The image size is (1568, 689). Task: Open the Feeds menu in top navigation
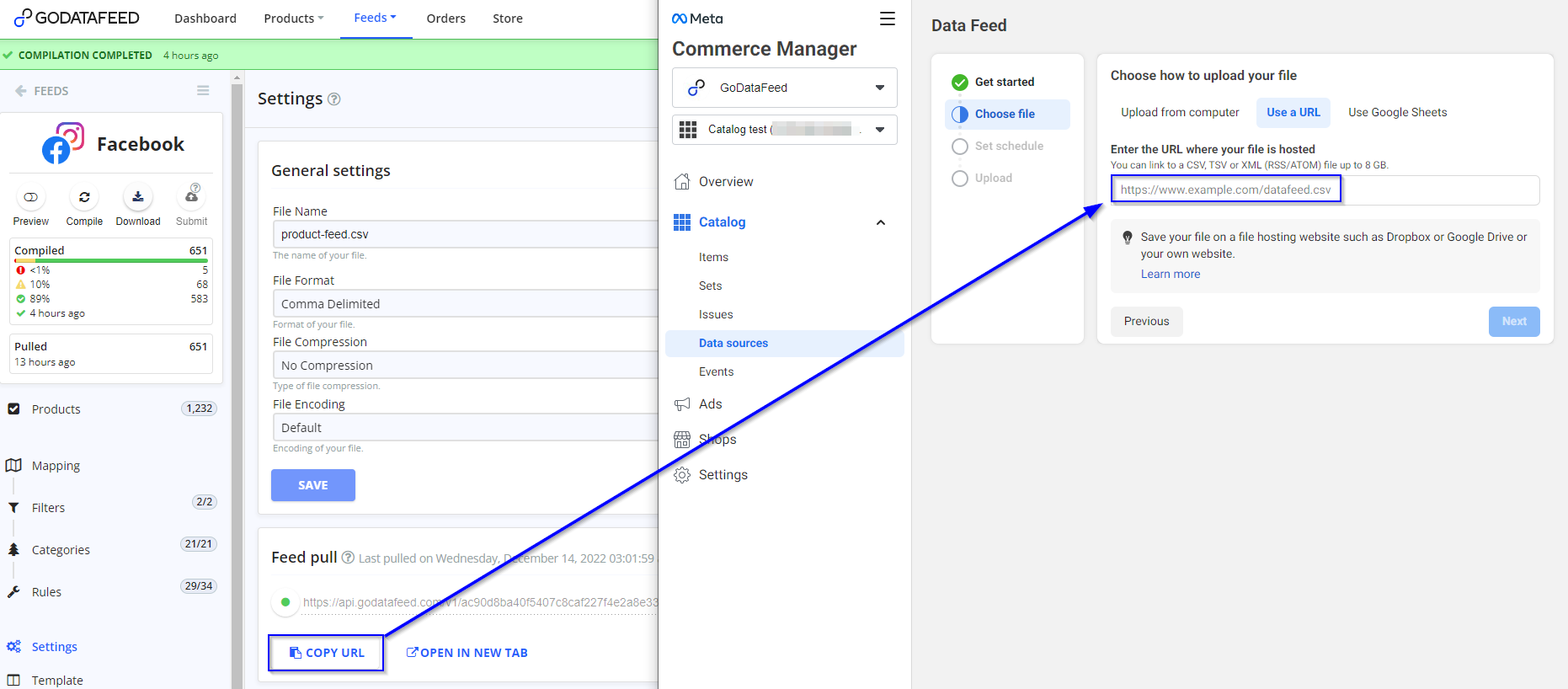point(376,18)
